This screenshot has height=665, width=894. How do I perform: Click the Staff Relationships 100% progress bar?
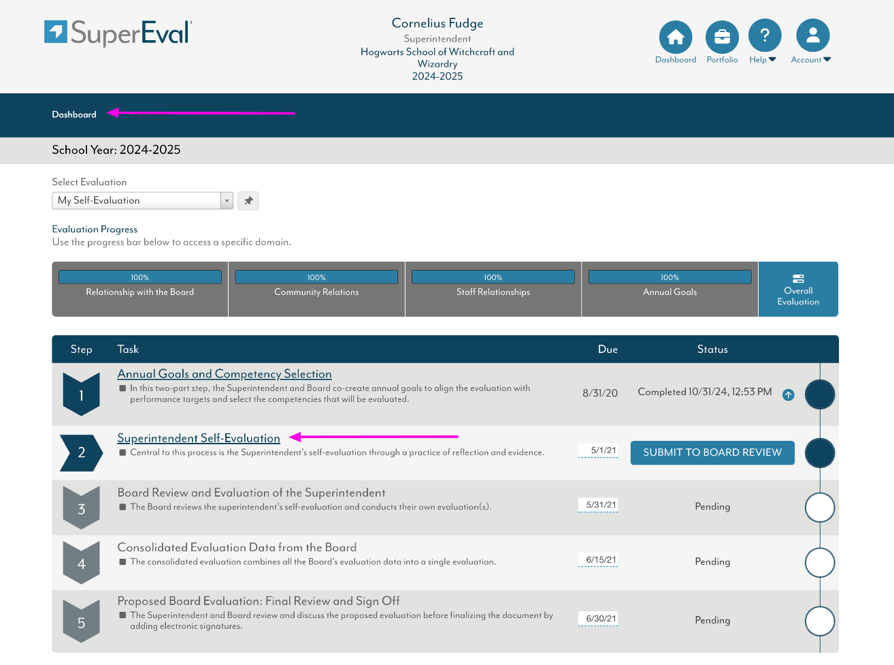pyautogui.click(x=493, y=277)
